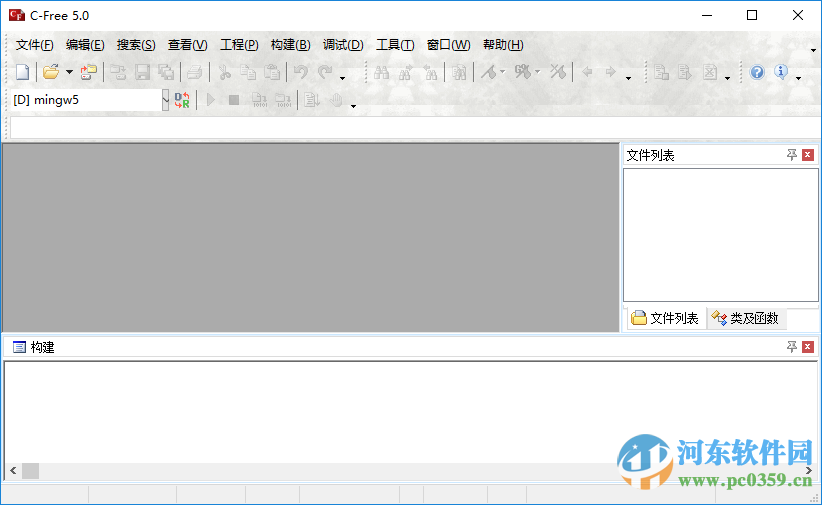Viewport: 822px width, 505px height.
Task: Open the 编辑(E) menu
Action: coord(85,45)
